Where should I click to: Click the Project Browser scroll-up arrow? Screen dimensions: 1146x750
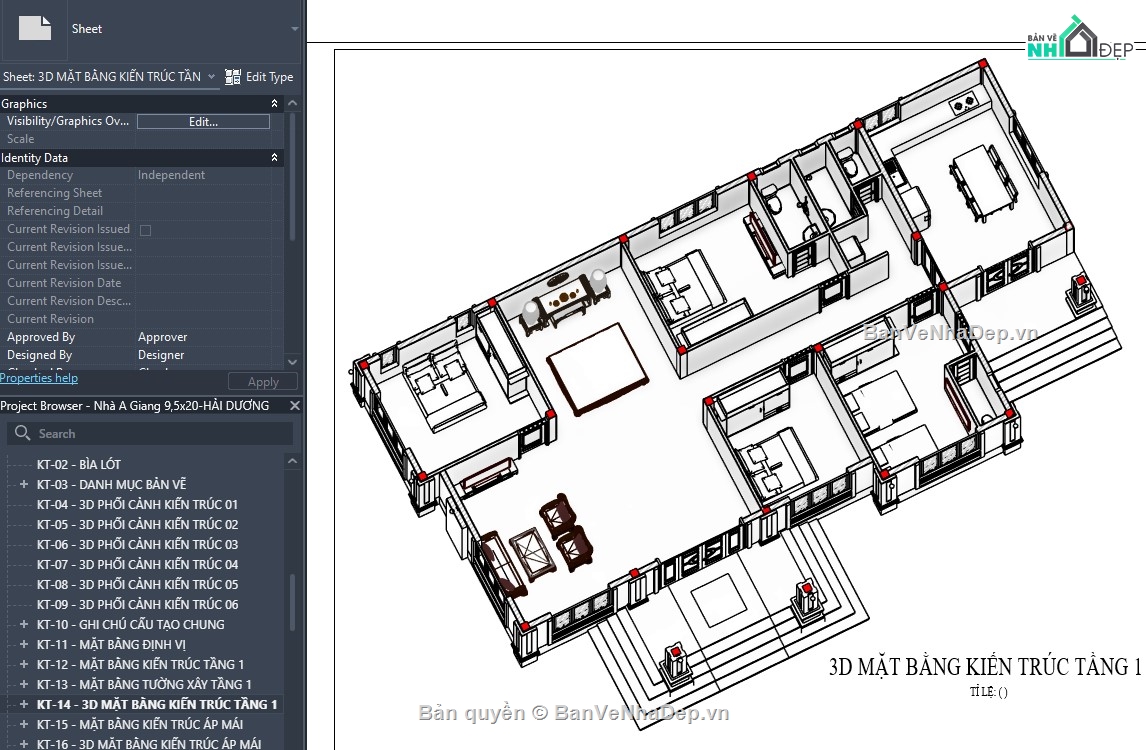click(x=292, y=461)
